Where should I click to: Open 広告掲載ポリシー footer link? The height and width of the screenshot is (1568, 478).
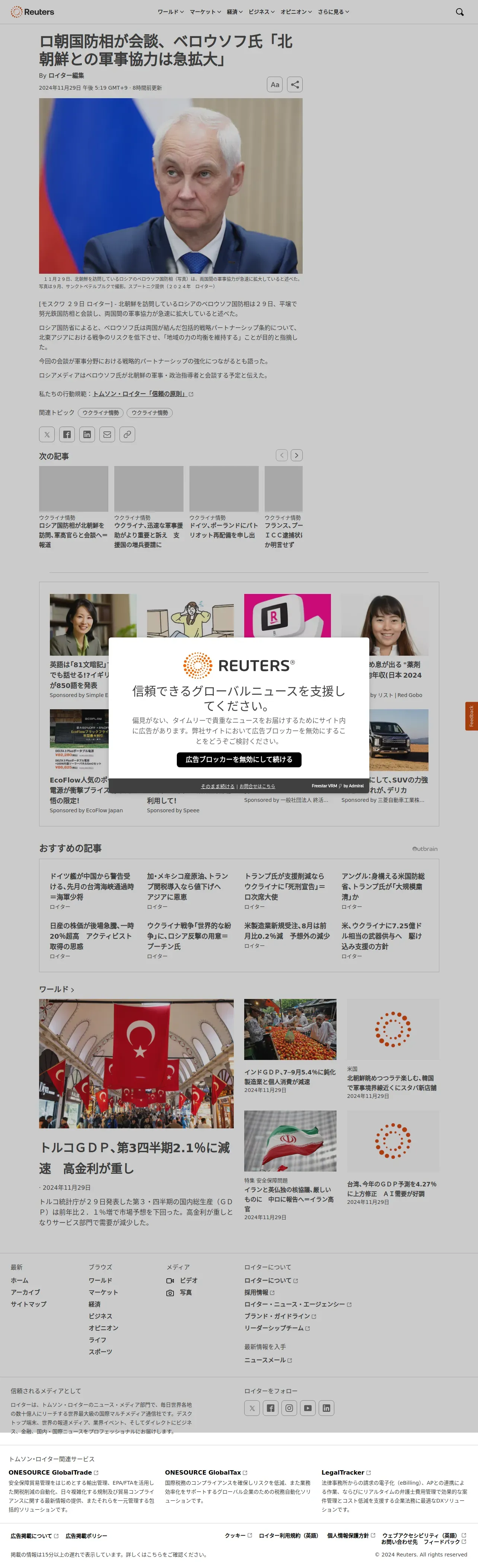pyautogui.click(x=86, y=1536)
